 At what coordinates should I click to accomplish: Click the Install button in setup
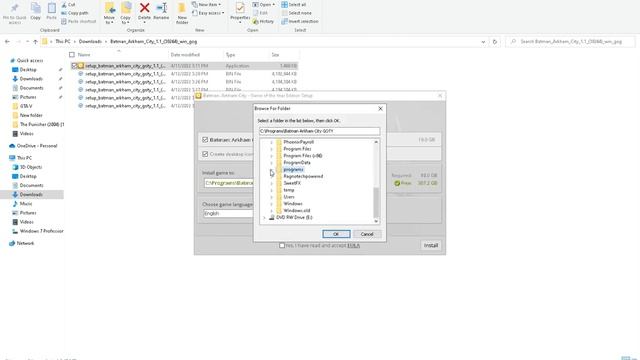[431, 246]
